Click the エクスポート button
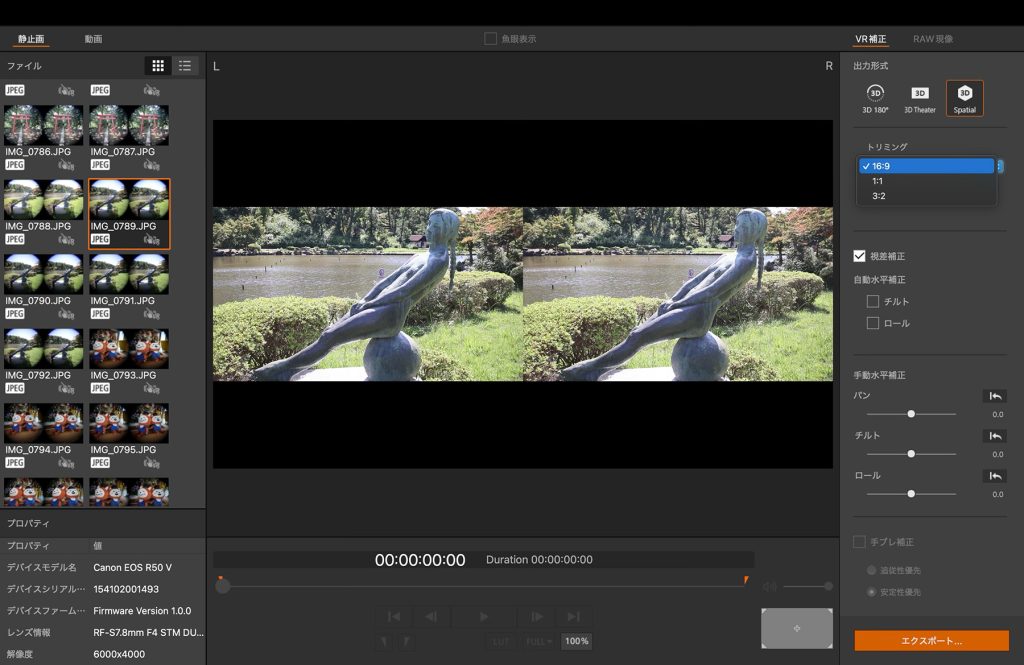Screen dimensions: 1024x665 pos(931,640)
